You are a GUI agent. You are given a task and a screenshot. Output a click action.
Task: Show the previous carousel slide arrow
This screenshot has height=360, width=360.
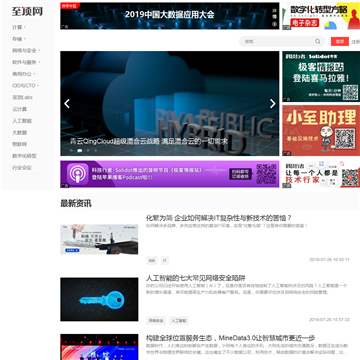67,104
